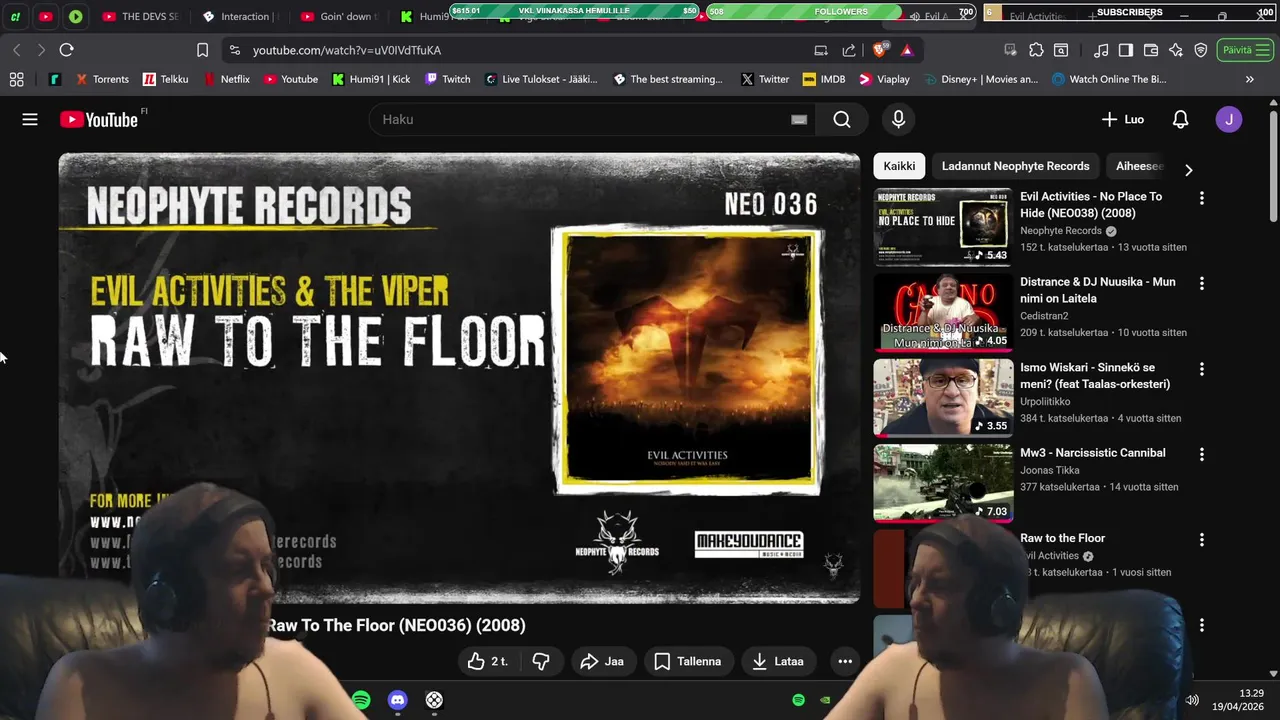Click the main video player area

tap(459, 378)
